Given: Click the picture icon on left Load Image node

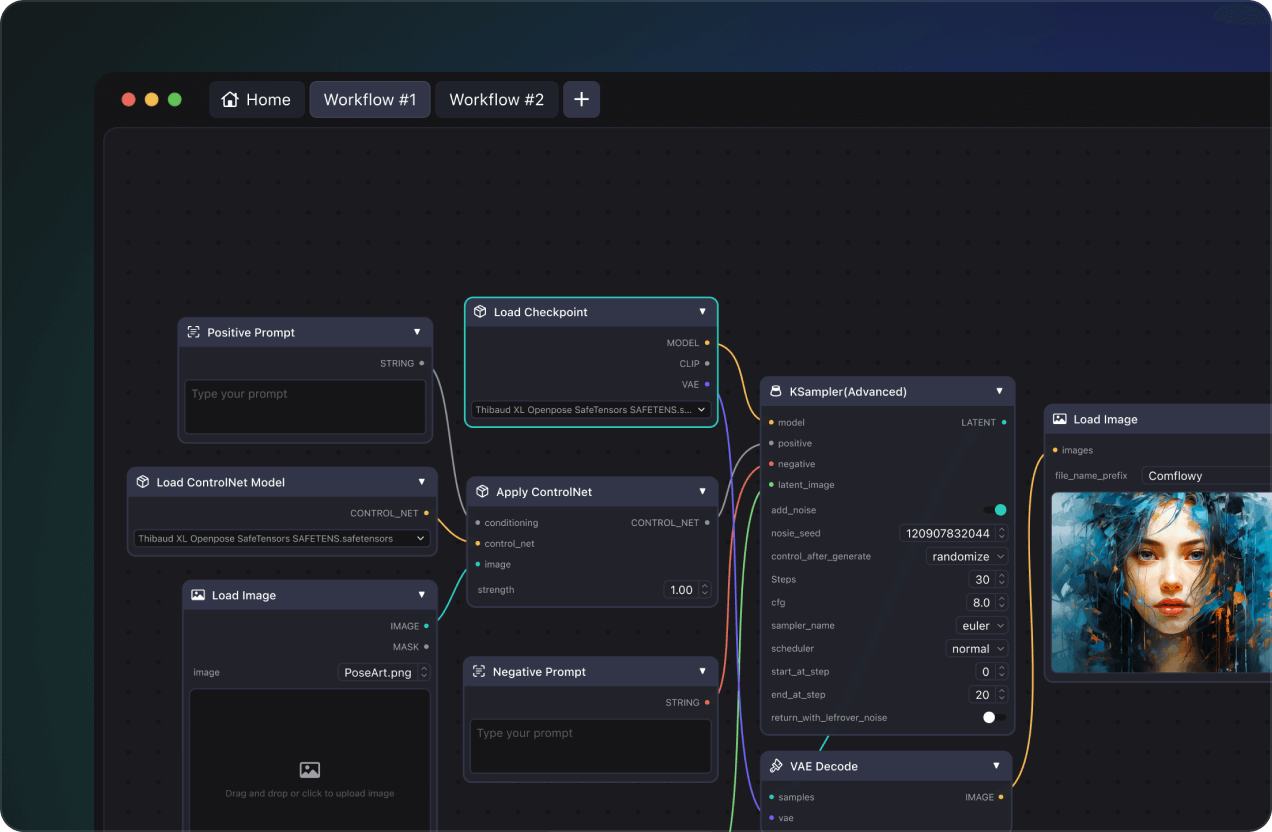Looking at the screenshot, I should (198, 595).
